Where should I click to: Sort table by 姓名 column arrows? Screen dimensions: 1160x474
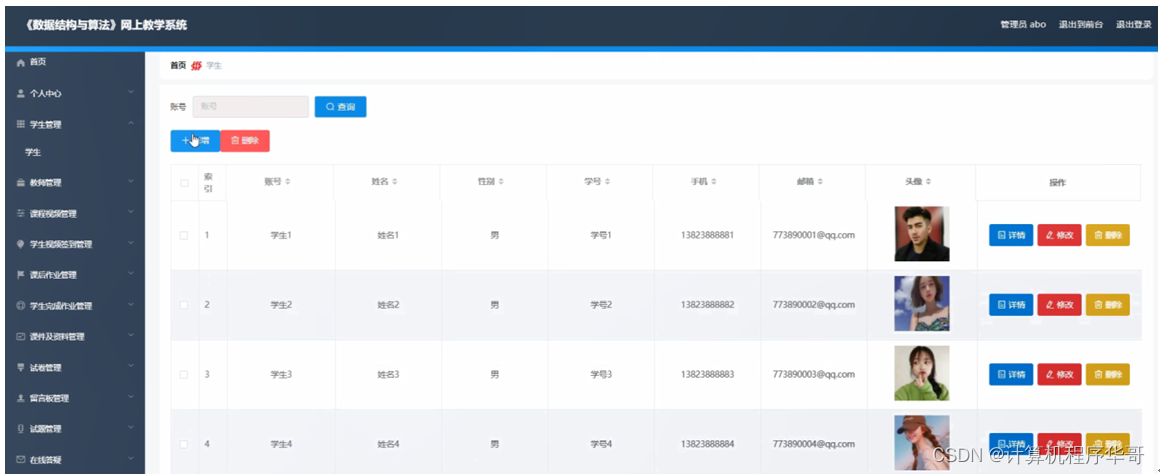click(x=395, y=182)
